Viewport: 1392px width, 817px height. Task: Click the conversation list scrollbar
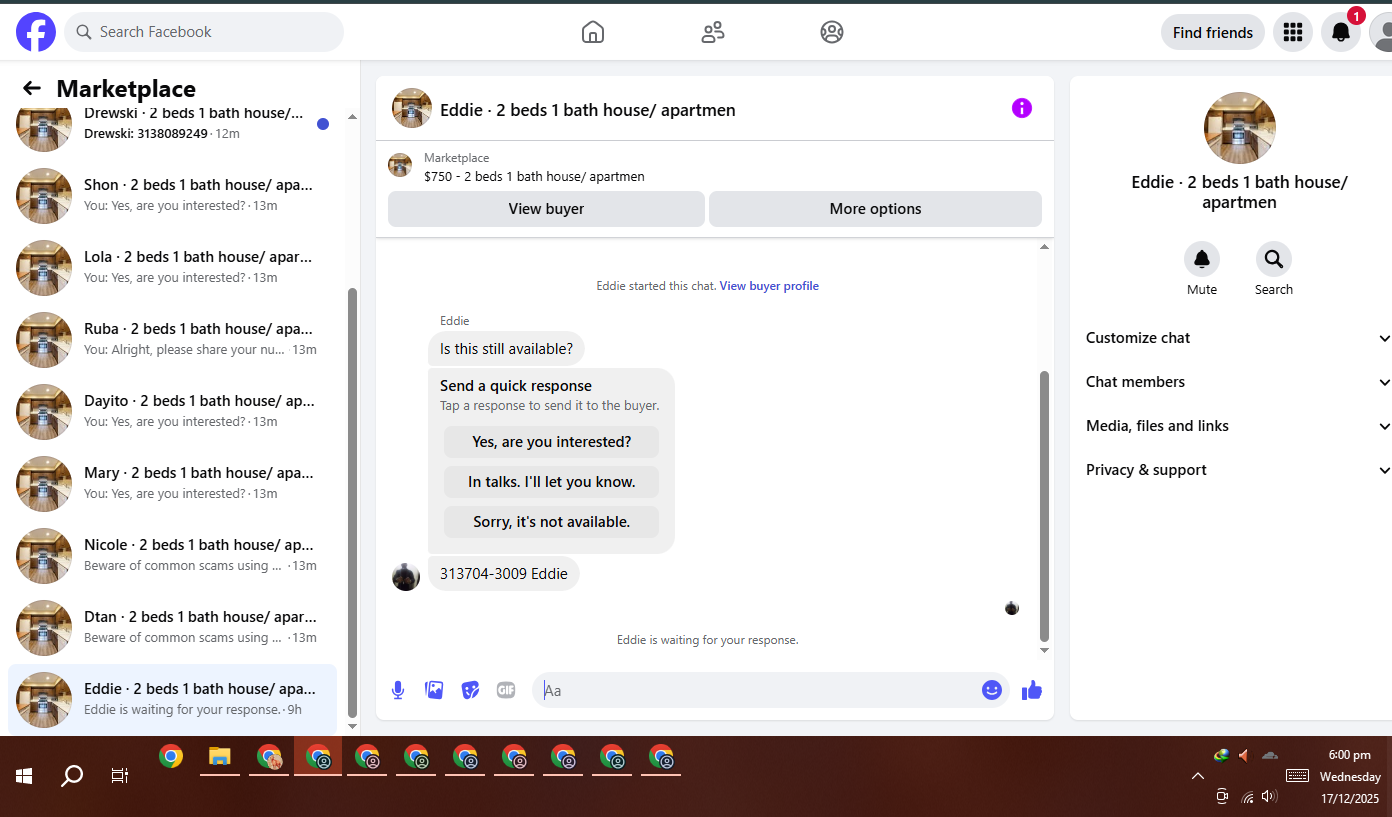tap(352, 503)
